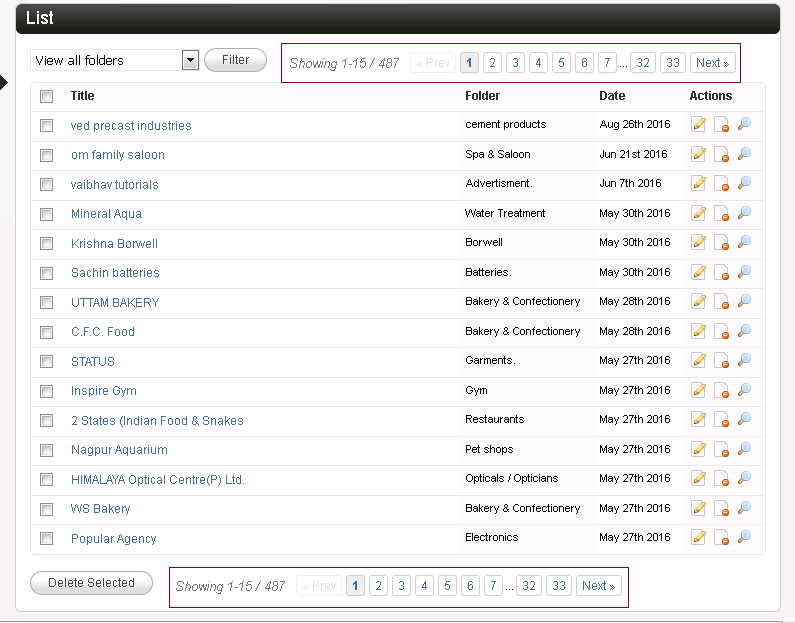Open page 32 in bottom pagination
Screen dimensions: 795x623
529,586
